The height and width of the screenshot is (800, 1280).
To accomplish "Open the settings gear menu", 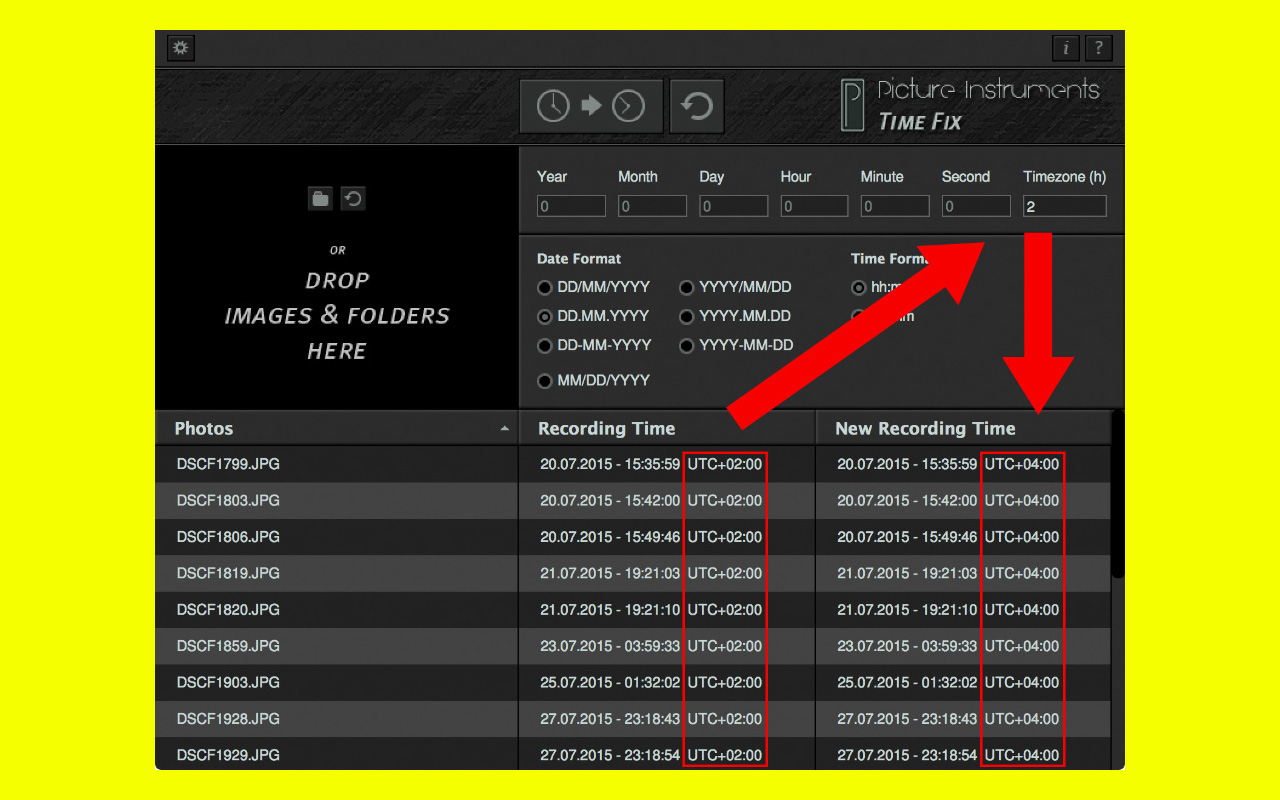I will pyautogui.click(x=181, y=48).
